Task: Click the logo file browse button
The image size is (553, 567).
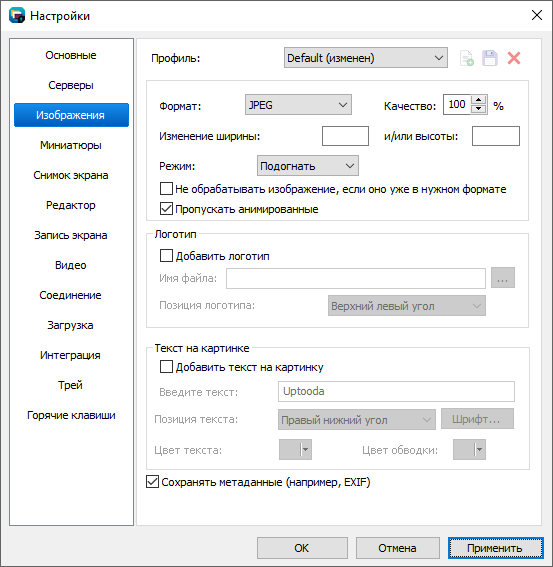Action: pos(502,278)
